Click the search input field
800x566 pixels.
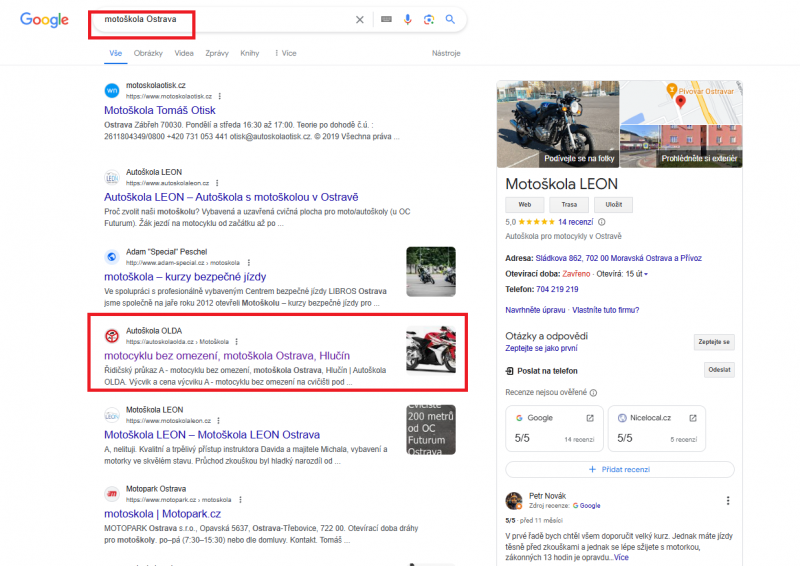[x=222, y=19]
